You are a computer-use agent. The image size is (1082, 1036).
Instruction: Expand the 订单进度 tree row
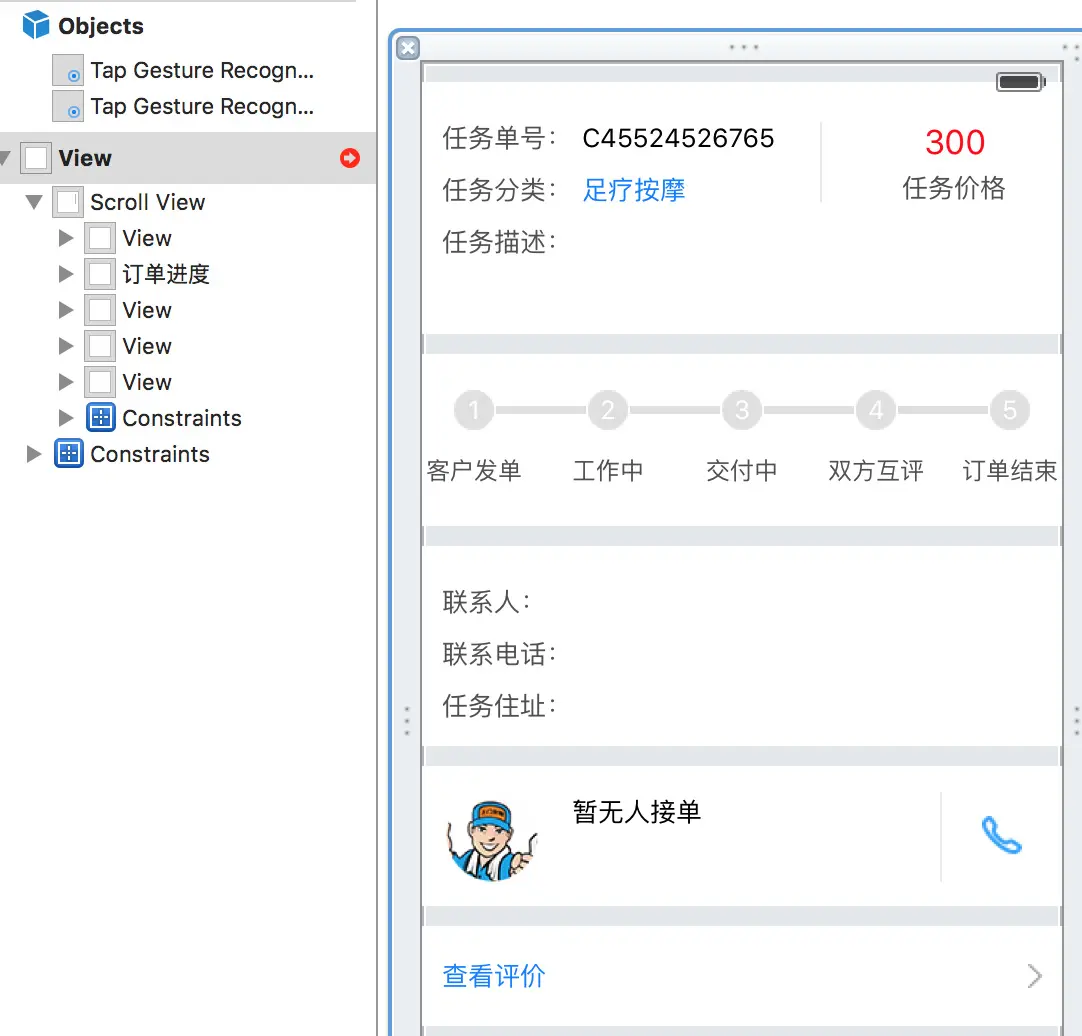pos(66,274)
